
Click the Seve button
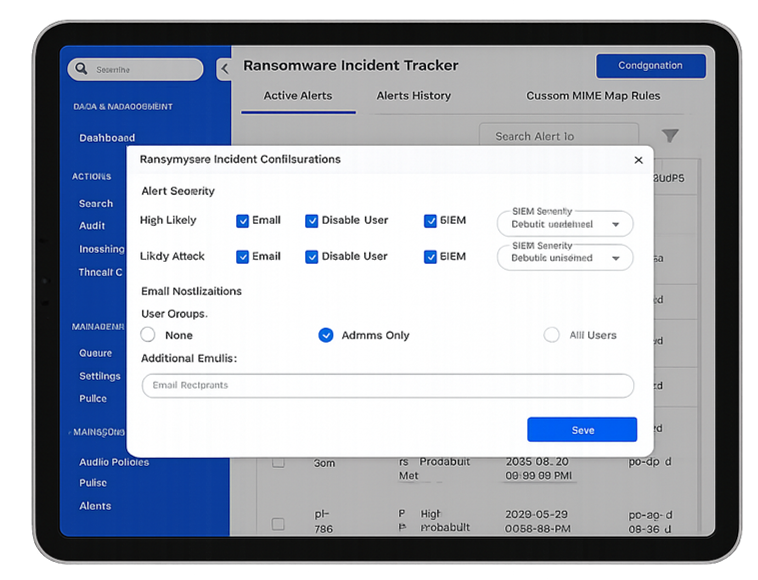[x=582, y=429]
